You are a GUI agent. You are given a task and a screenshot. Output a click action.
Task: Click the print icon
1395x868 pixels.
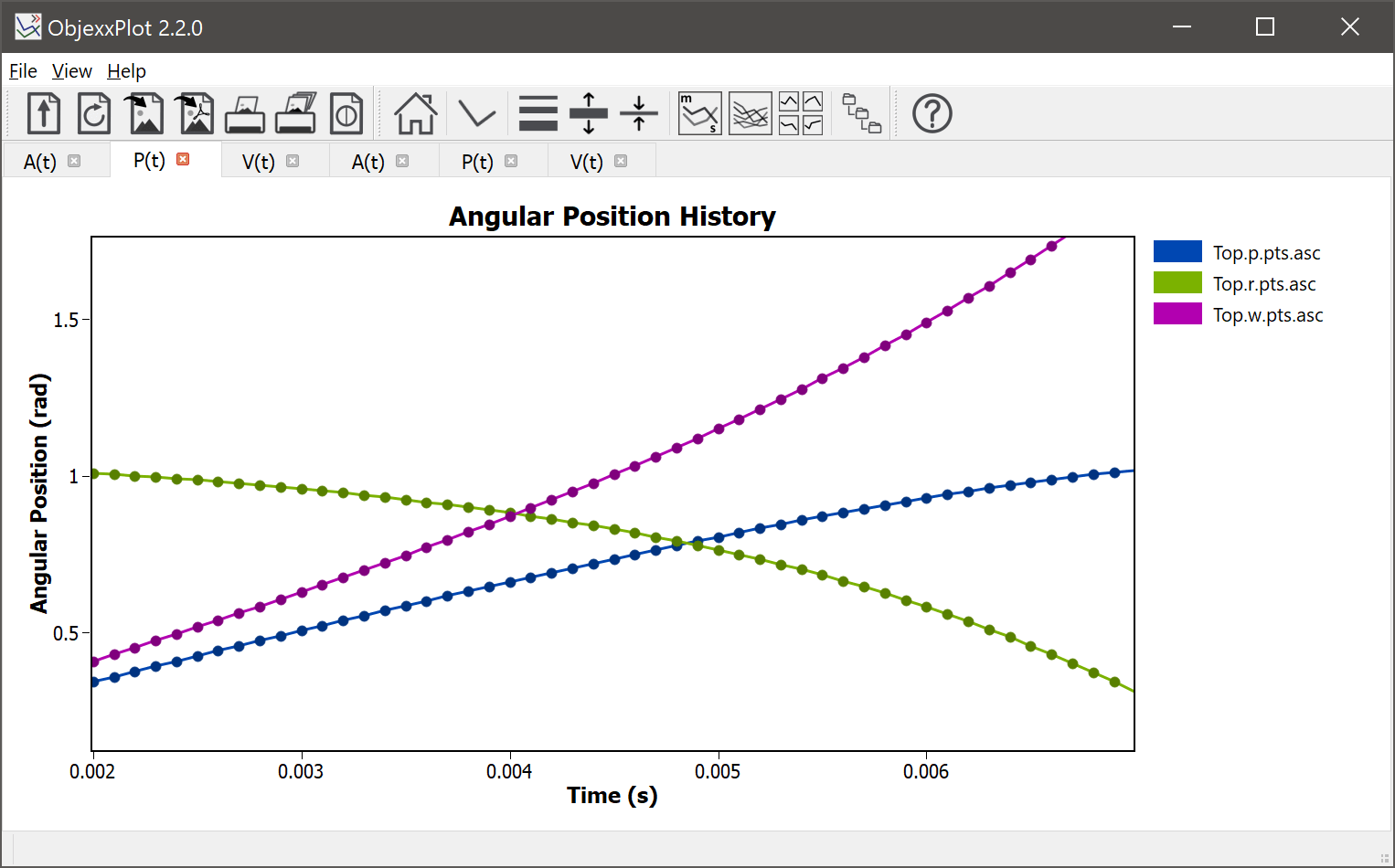[x=244, y=112]
